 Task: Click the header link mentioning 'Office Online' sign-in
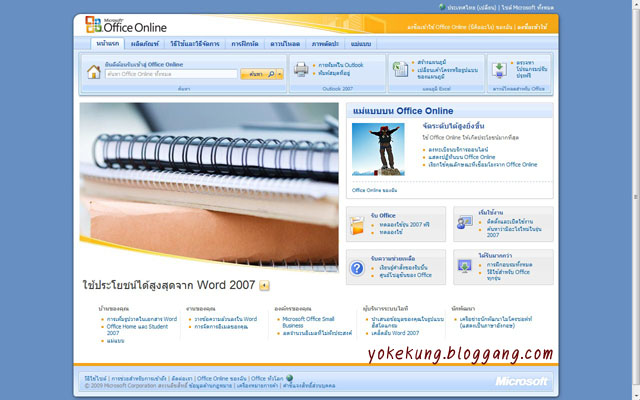pos(460,27)
